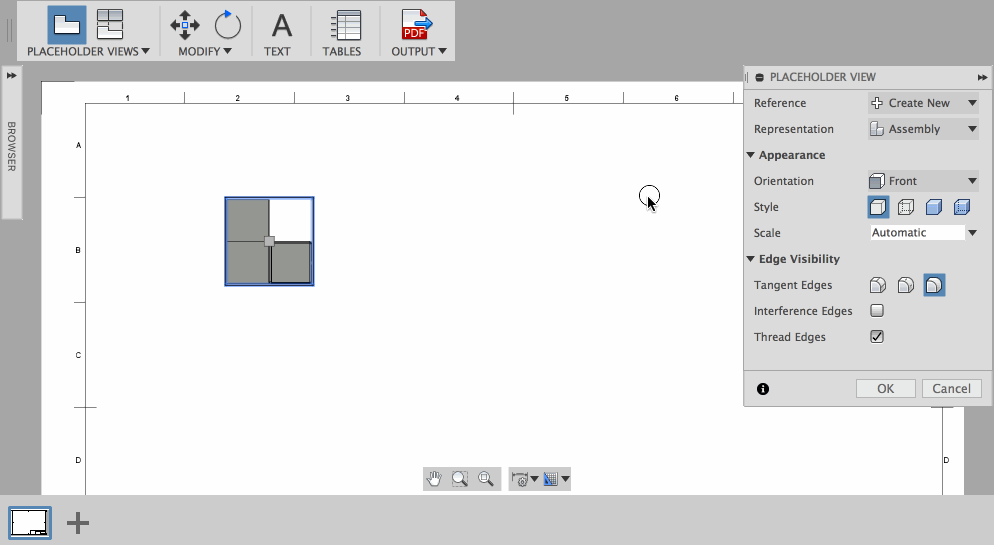Viewport: 994px width, 545px height.
Task: Open the grid and snaps icon menu
Action: tap(556, 479)
